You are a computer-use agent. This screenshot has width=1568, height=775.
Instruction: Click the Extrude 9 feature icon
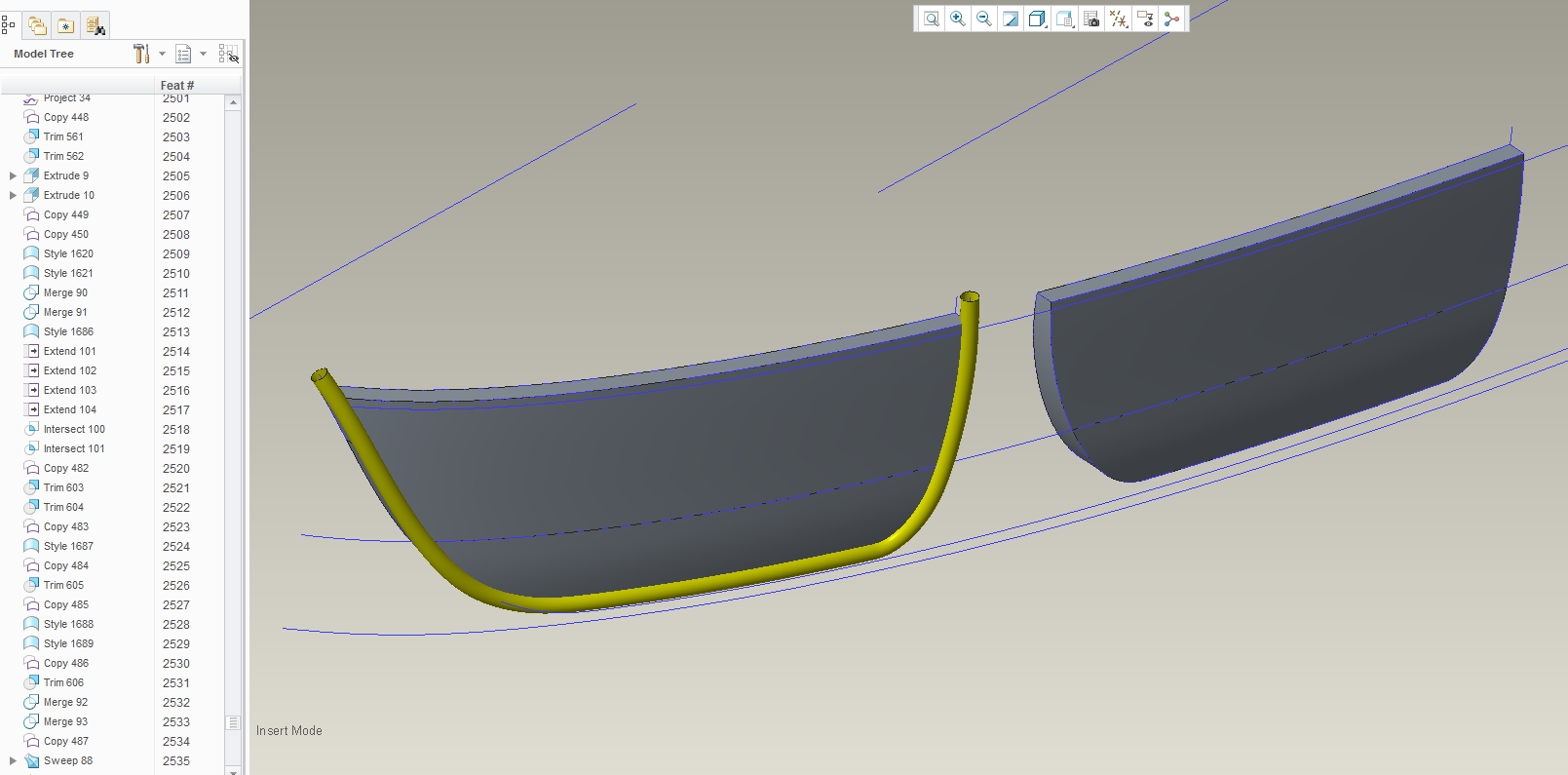[x=31, y=175]
